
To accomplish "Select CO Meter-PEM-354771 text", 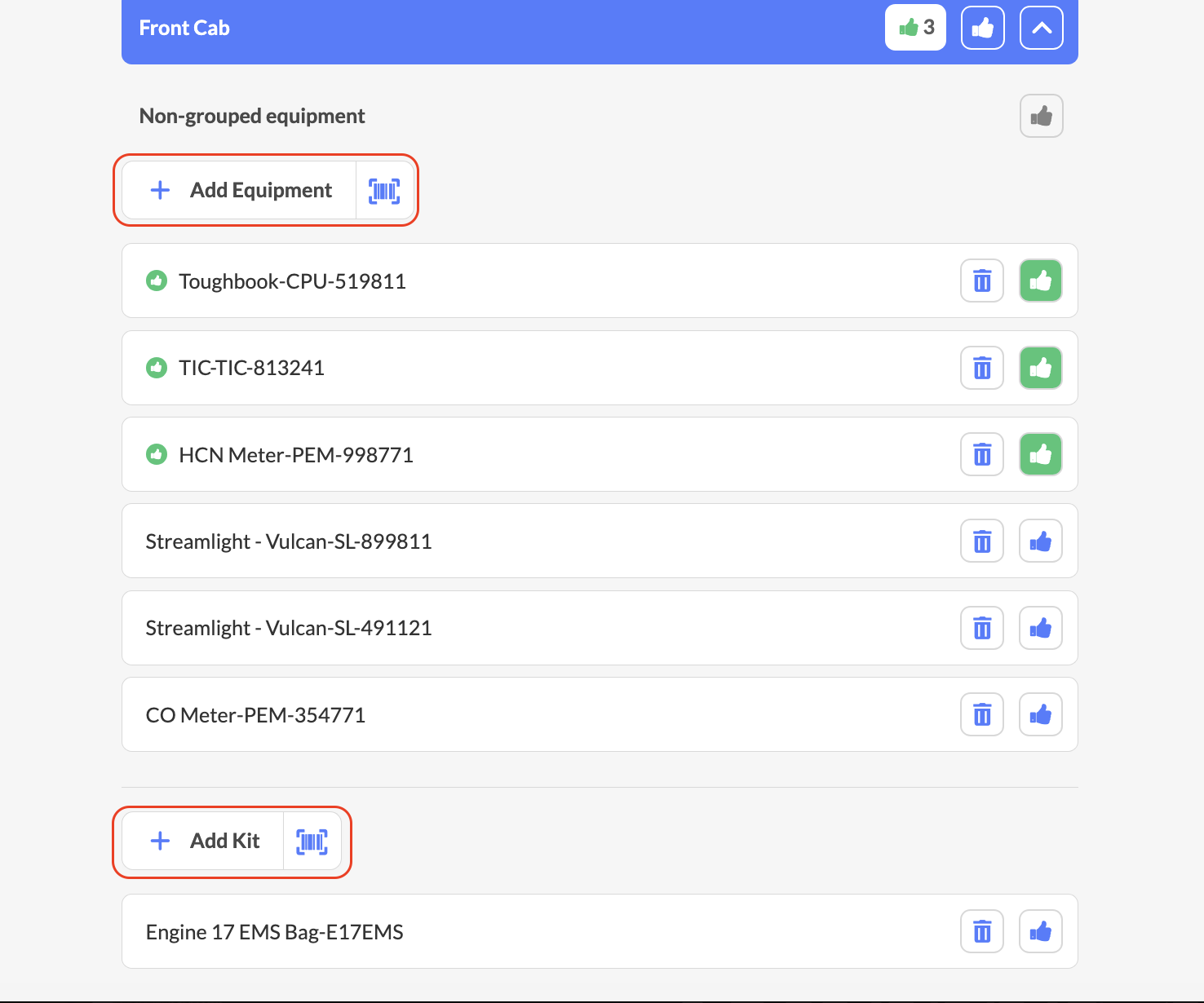I will click(255, 715).
